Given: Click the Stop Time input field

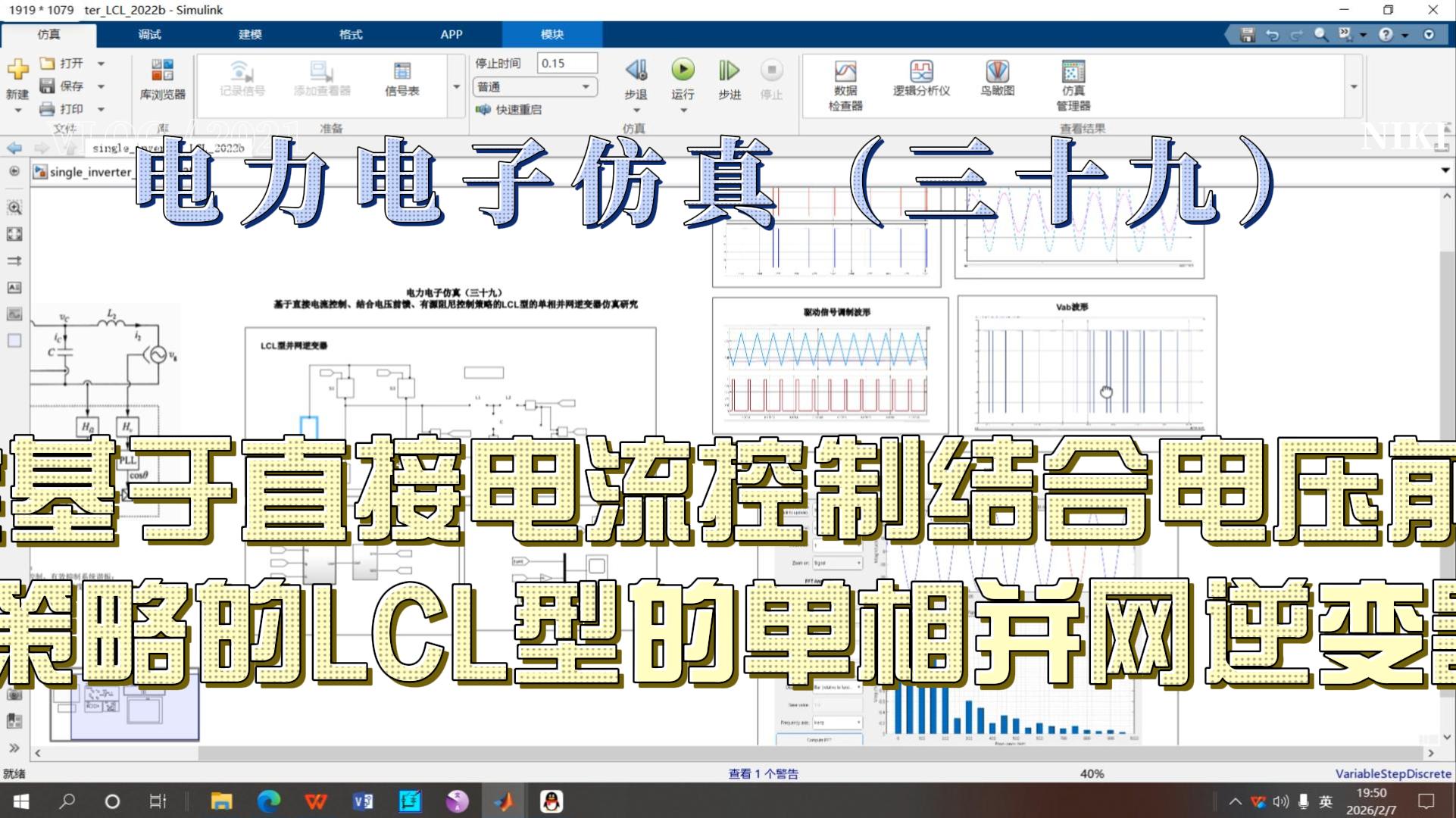Looking at the screenshot, I should click(566, 63).
